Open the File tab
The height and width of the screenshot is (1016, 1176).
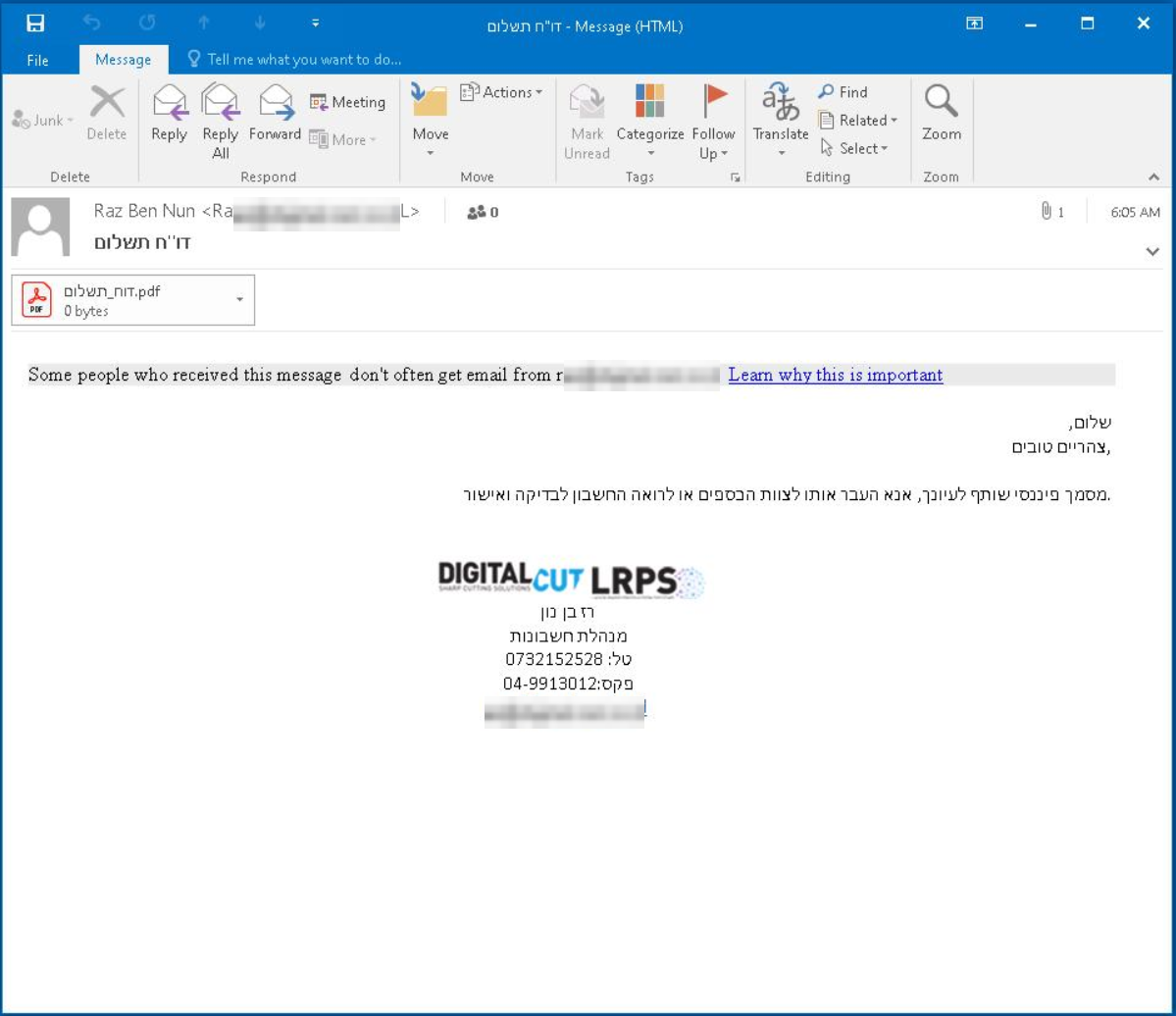coord(37,60)
